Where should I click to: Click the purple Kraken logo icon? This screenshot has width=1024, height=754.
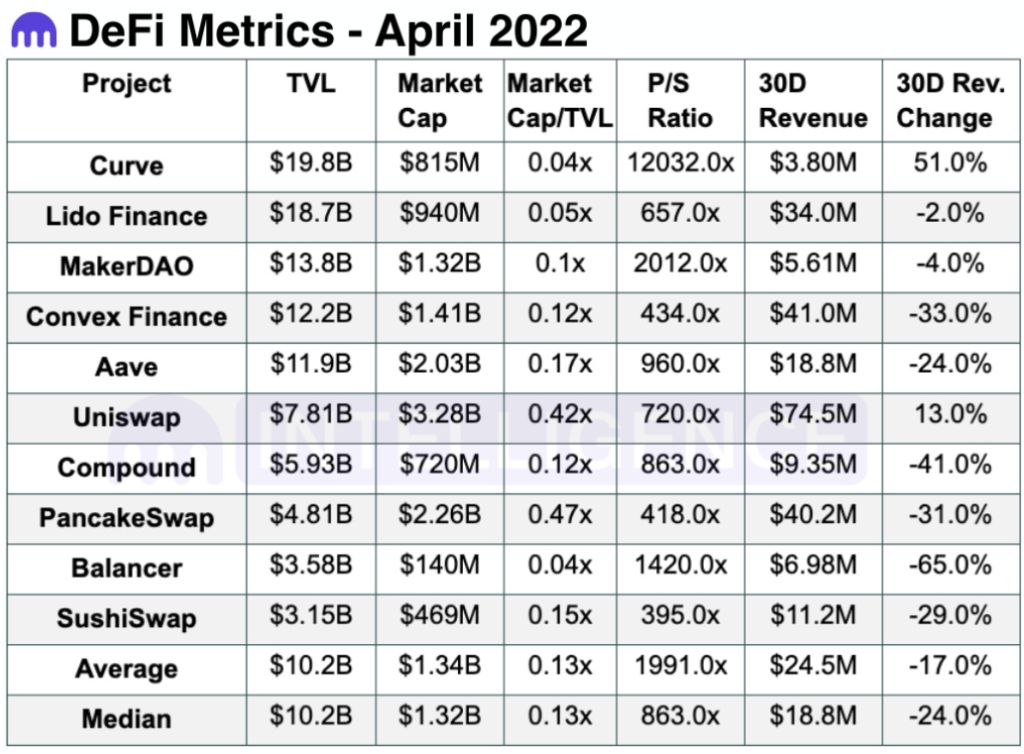pos(33,30)
